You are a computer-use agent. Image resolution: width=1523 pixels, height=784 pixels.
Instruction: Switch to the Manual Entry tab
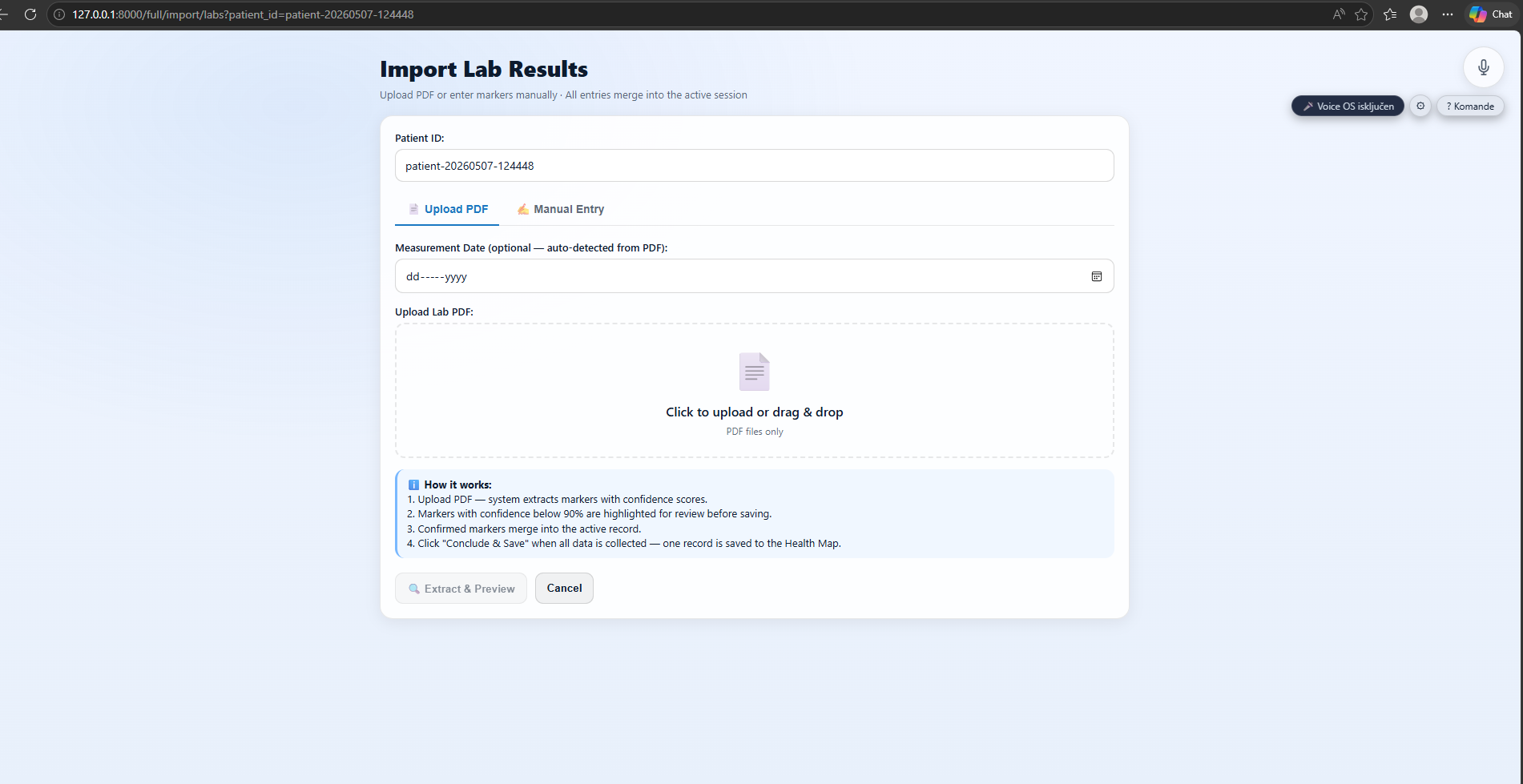(560, 209)
